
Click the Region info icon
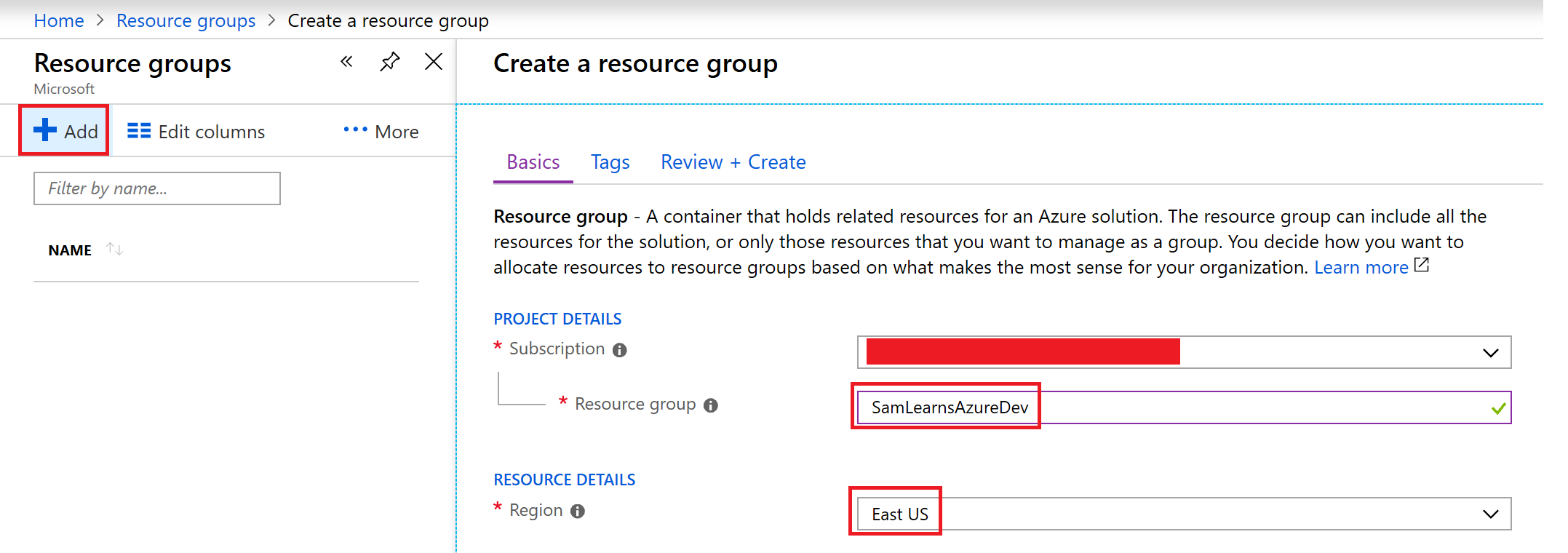[578, 512]
